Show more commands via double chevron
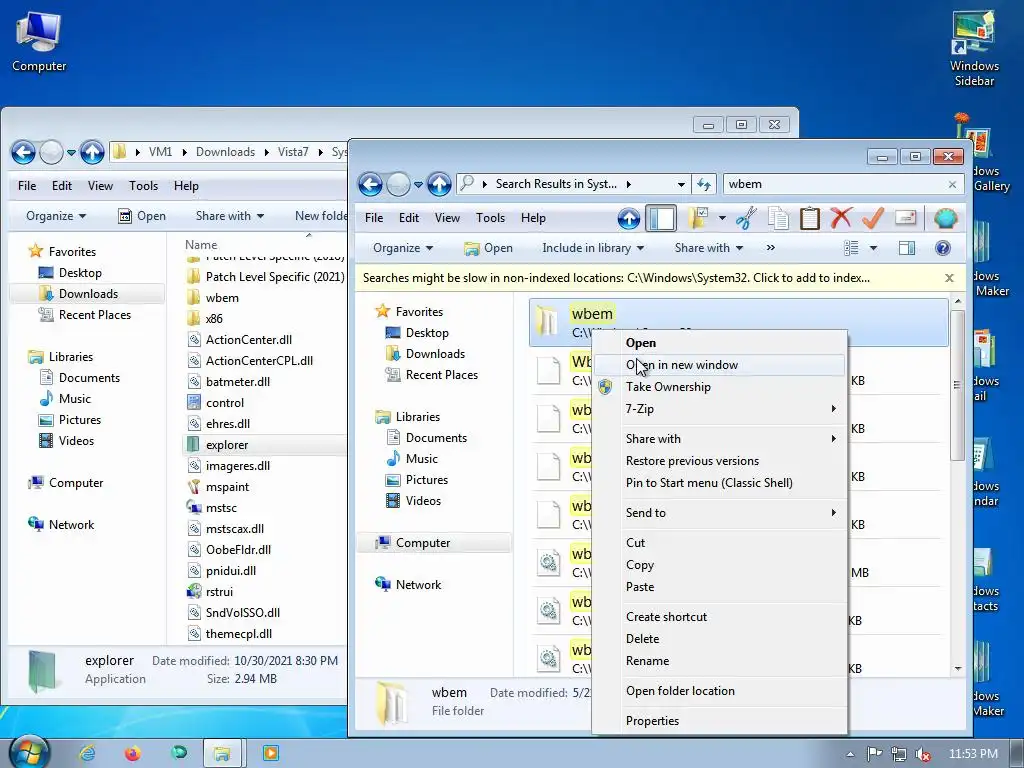1024x768 pixels. (x=771, y=248)
